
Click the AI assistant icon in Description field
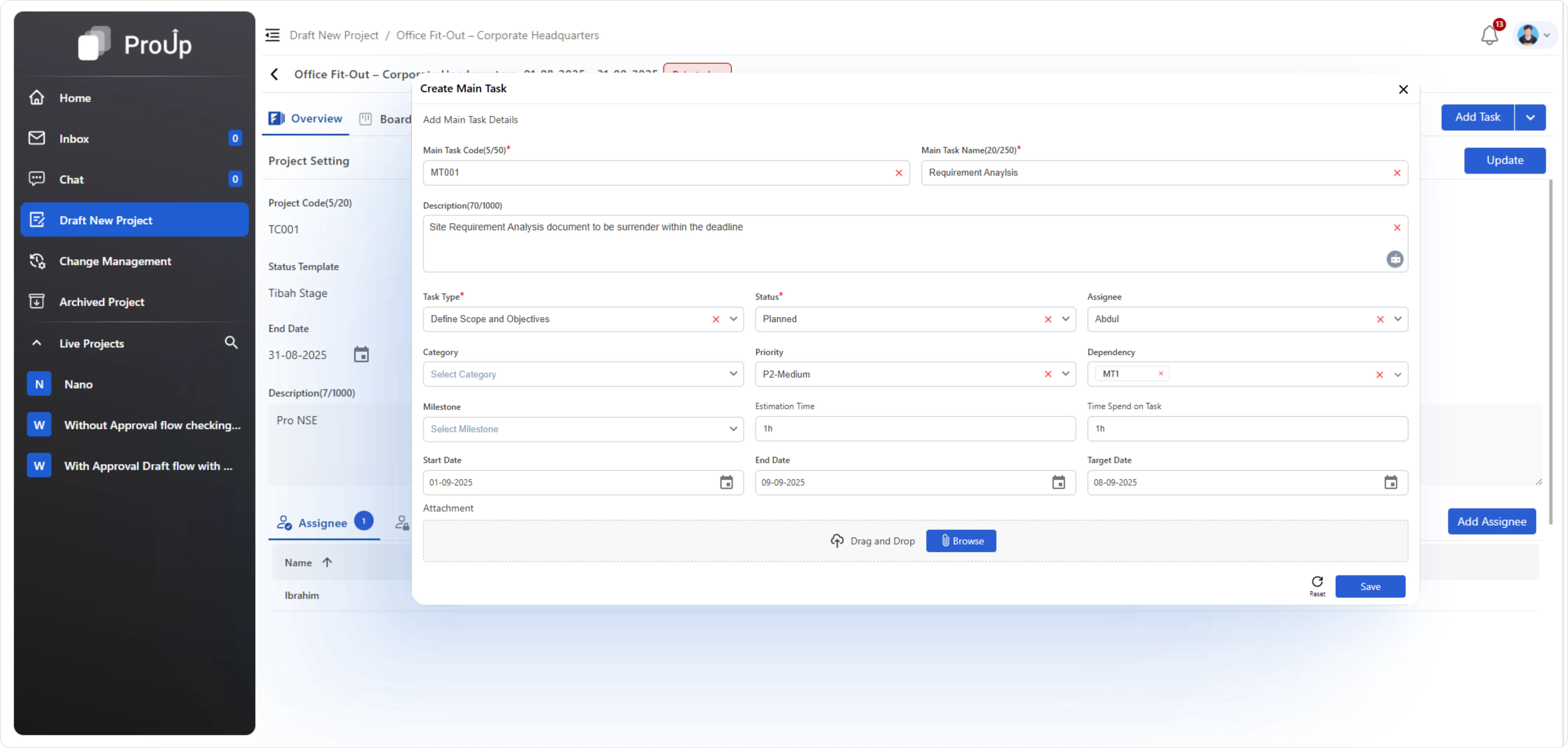(1395, 259)
